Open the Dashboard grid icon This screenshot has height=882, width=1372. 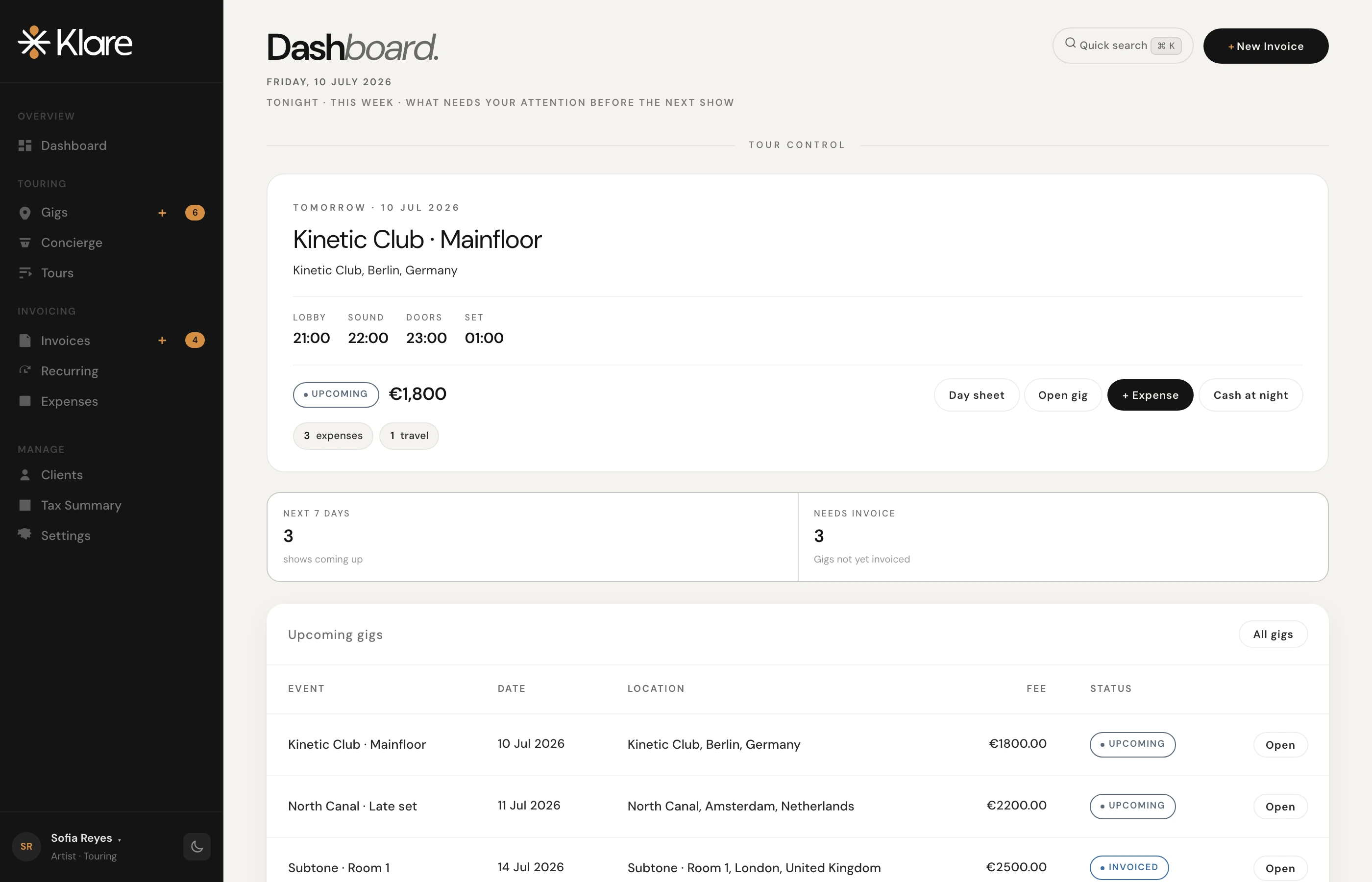coord(24,146)
